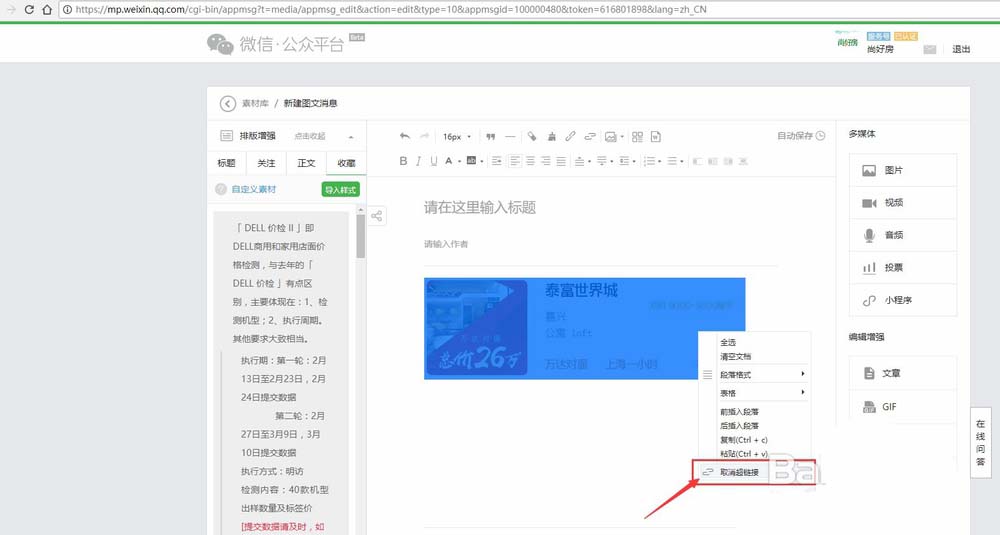Apply text background highlight color

471,160
